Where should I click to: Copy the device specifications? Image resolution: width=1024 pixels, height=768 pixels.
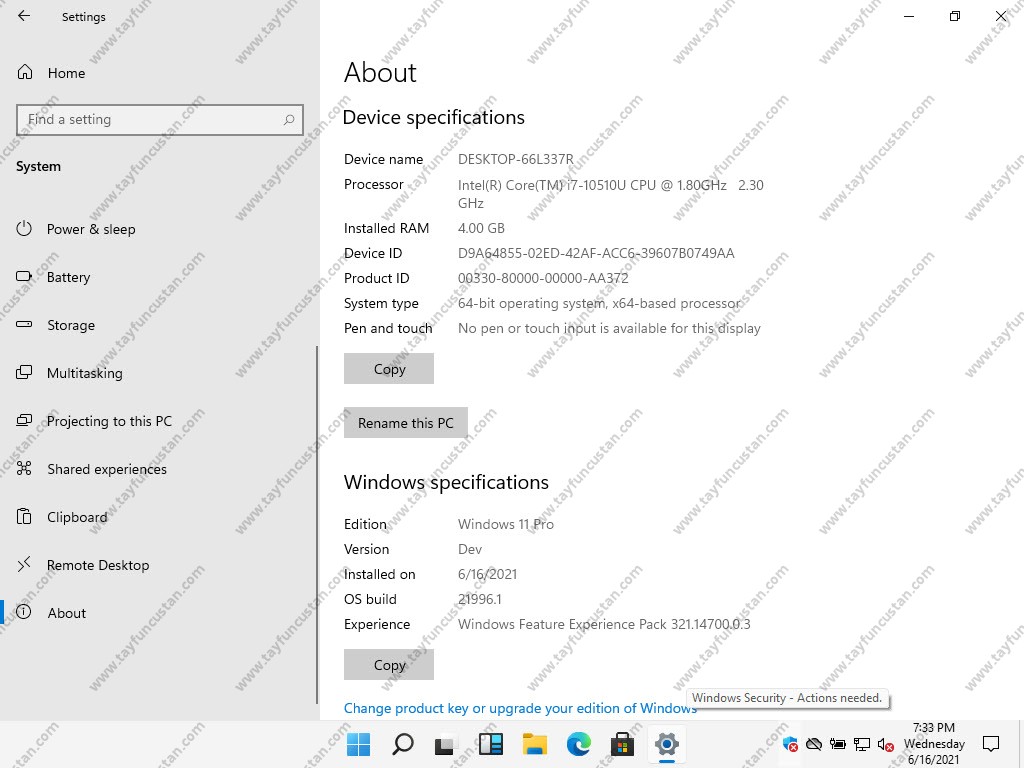pyautogui.click(x=389, y=369)
